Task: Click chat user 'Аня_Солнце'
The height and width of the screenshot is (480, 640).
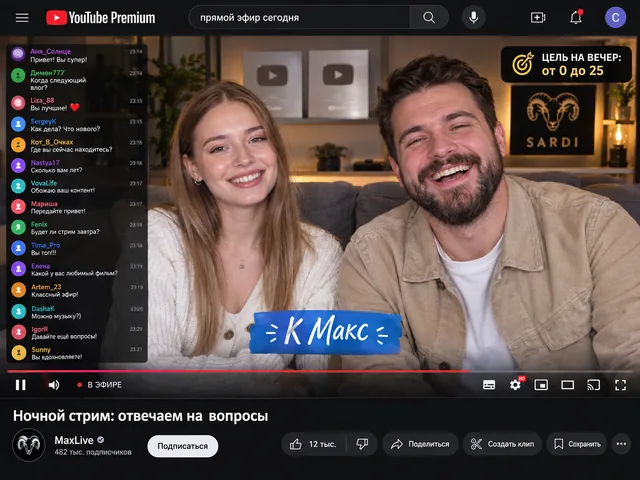Action: click(51, 51)
